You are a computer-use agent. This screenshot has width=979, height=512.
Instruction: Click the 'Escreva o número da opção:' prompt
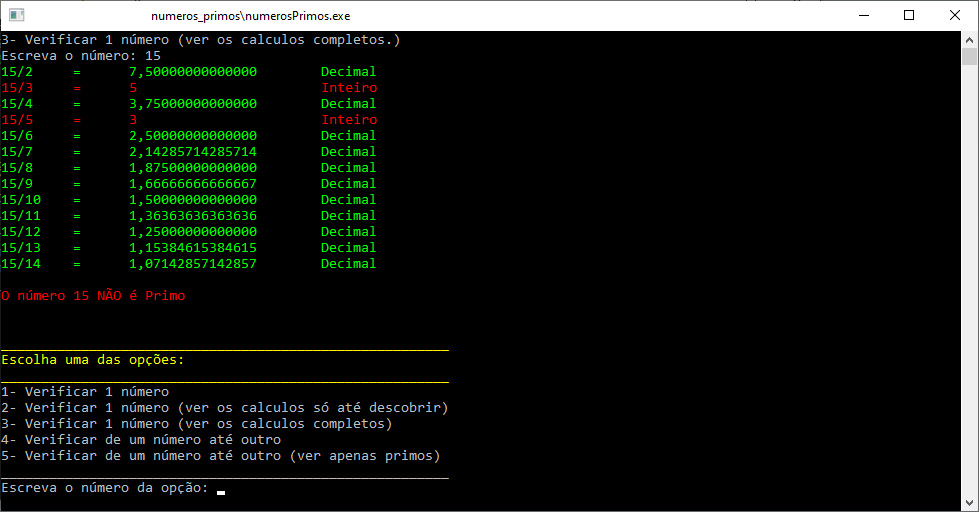coord(105,488)
